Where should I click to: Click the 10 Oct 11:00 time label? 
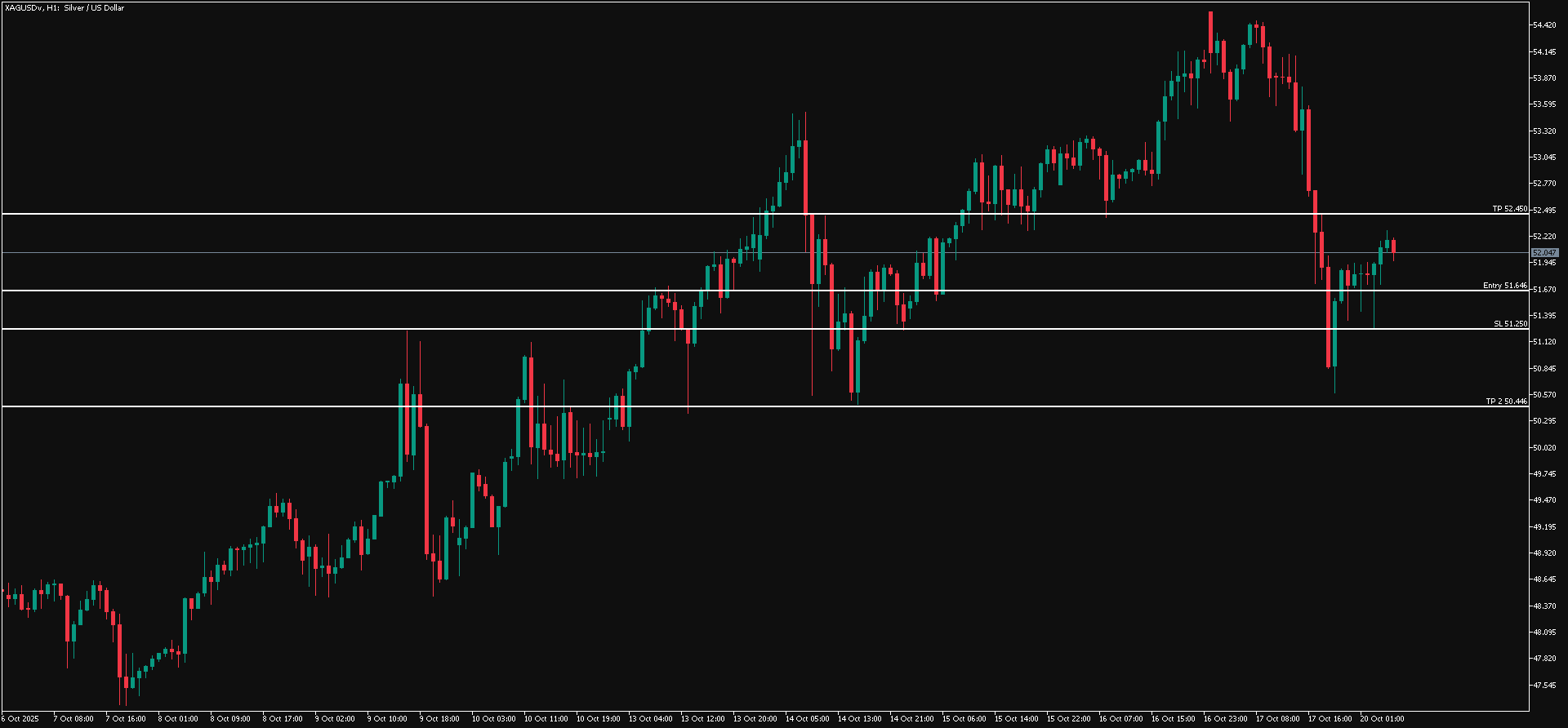(x=546, y=719)
